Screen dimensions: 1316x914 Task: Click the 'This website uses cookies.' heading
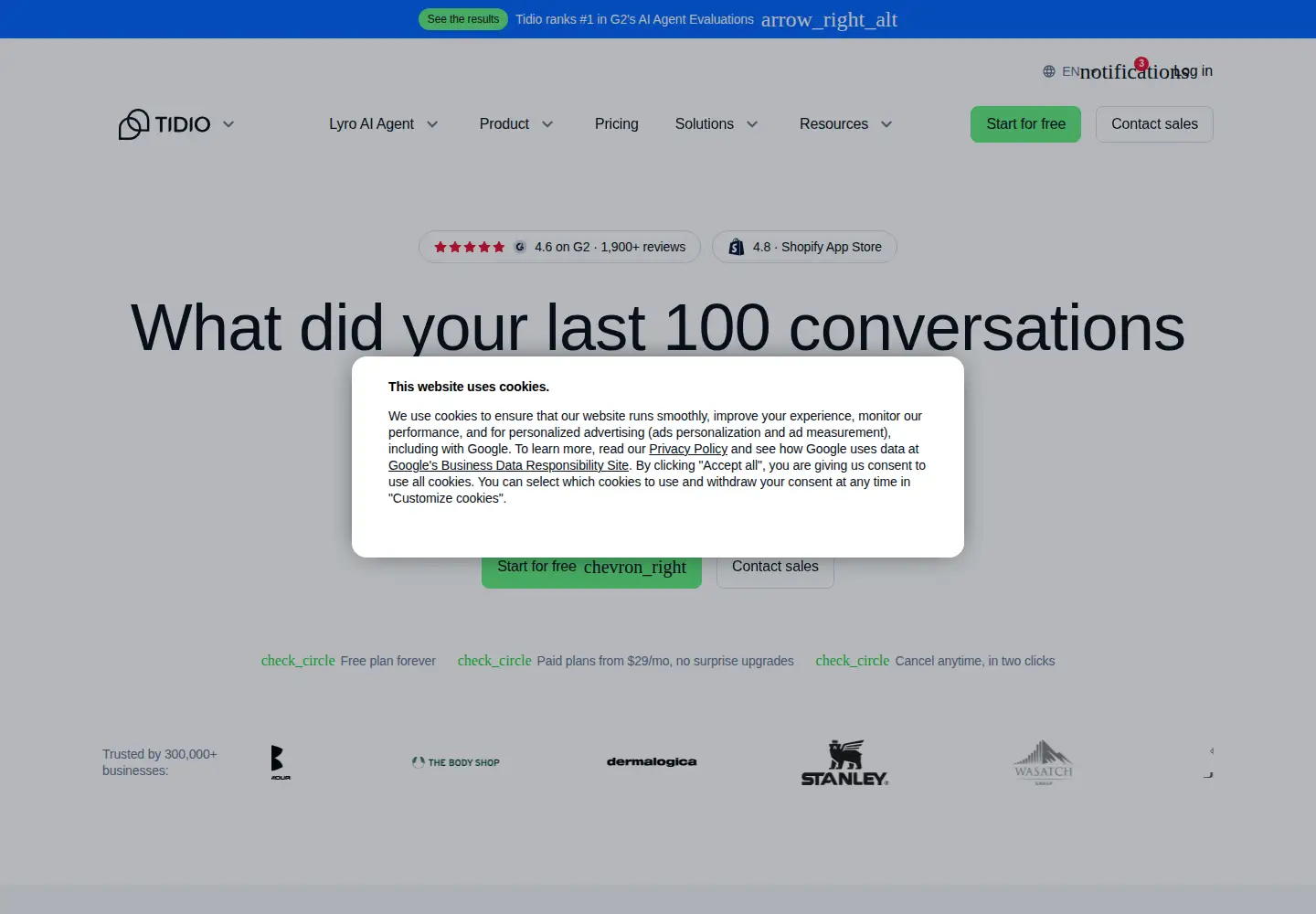click(469, 387)
